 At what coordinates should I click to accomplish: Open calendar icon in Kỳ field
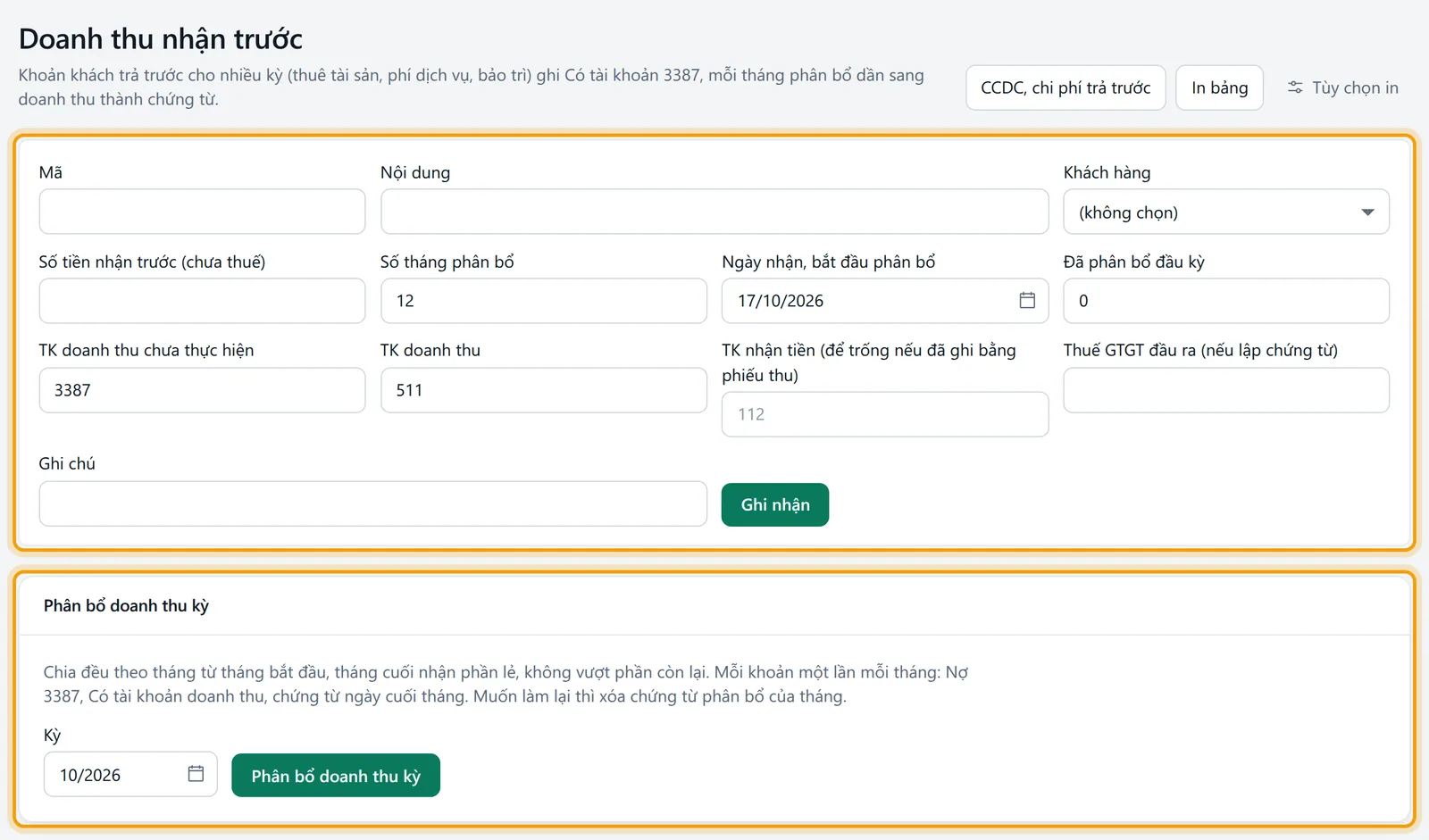tap(196, 774)
